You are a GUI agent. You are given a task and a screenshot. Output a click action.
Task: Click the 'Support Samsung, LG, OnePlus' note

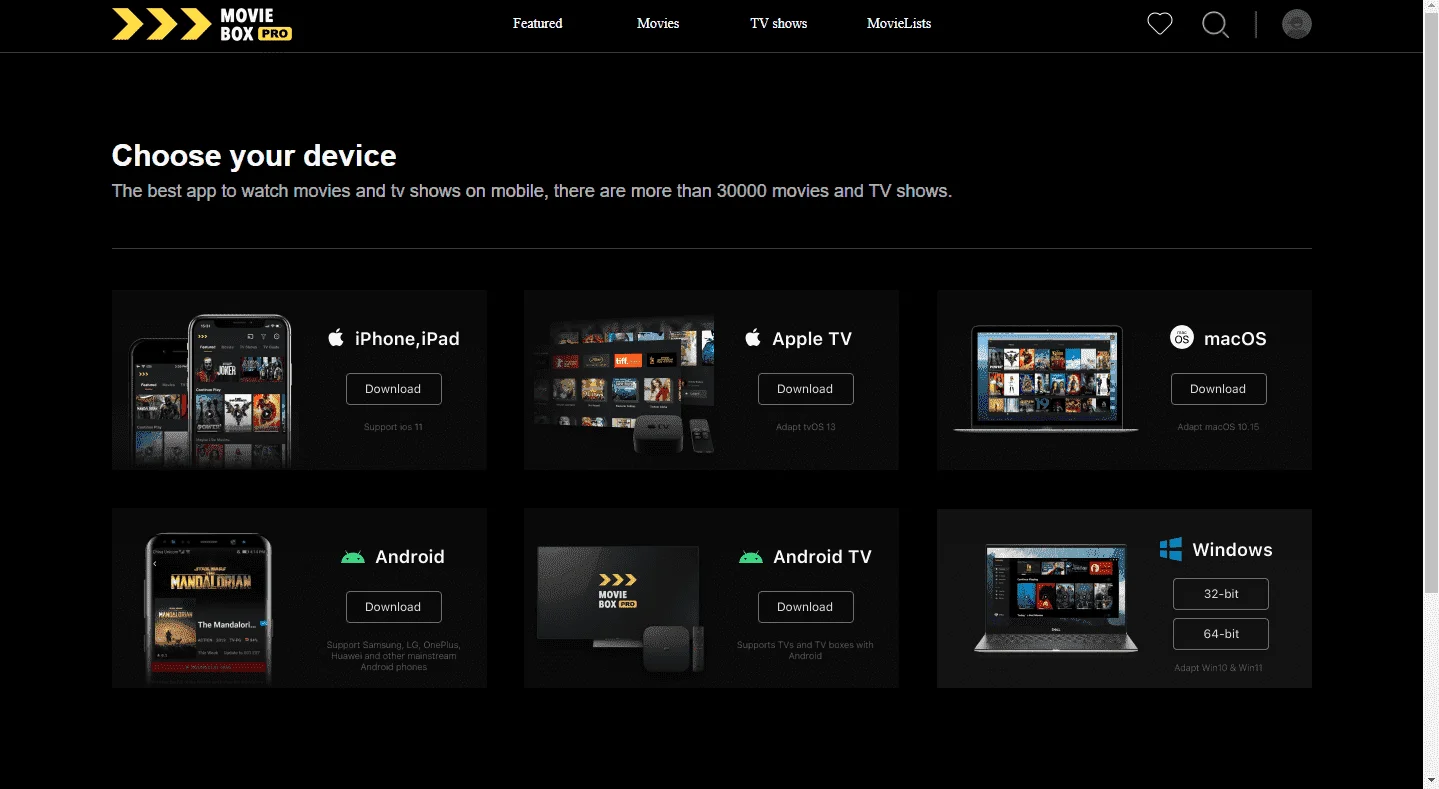click(x=393, y=656)
